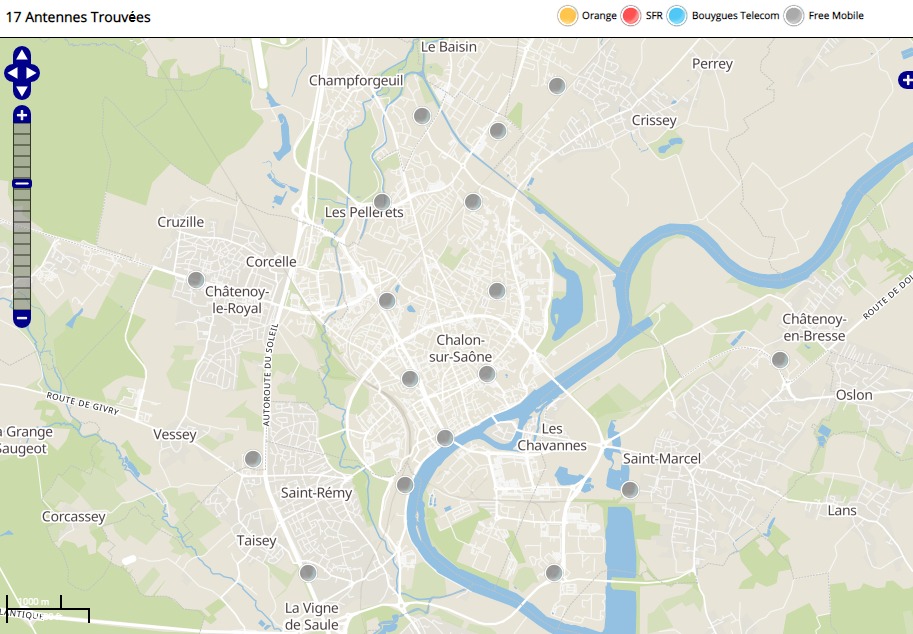This screenshot has height=634, width=913.
Task: Click the zoom in plus button
Action: [x=22, y=116]
